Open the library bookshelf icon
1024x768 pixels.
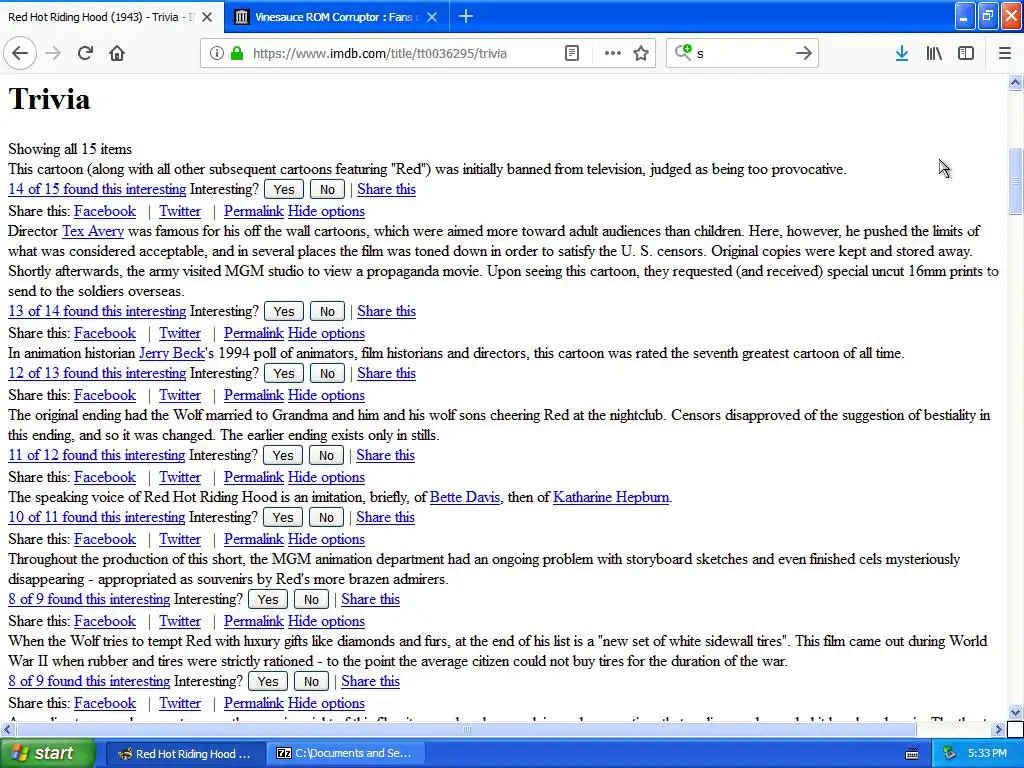(934, 54)
